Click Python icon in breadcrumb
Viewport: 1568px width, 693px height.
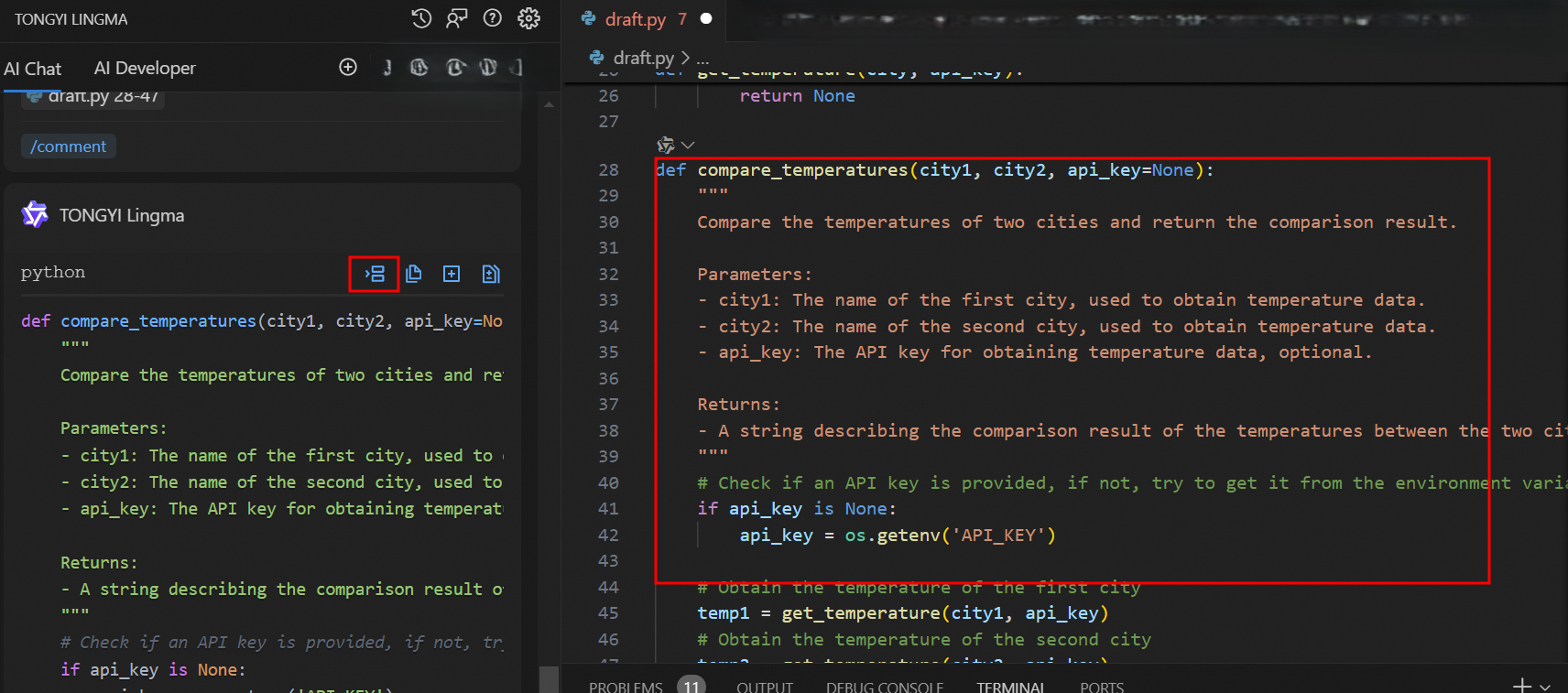click(597, 57)
